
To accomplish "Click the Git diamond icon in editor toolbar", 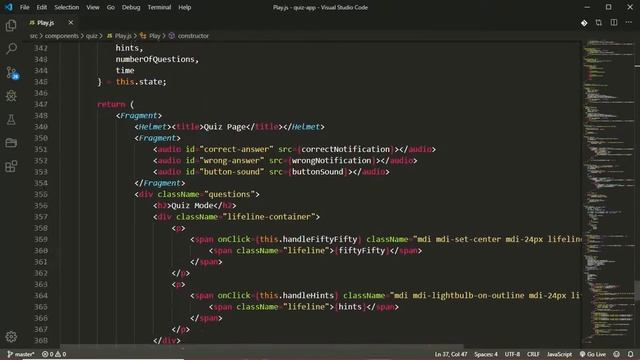I will point(584,23).
